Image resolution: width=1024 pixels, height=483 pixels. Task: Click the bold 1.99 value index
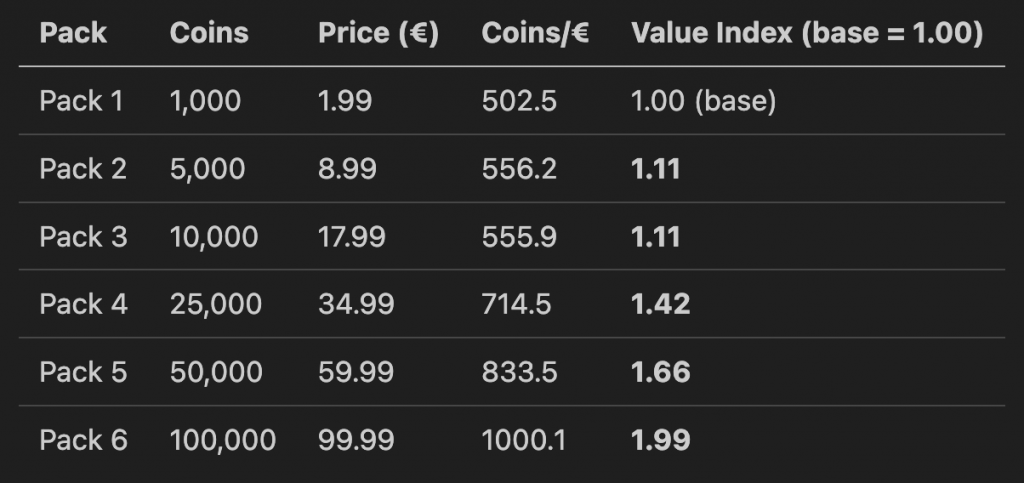tap(660, 440)
